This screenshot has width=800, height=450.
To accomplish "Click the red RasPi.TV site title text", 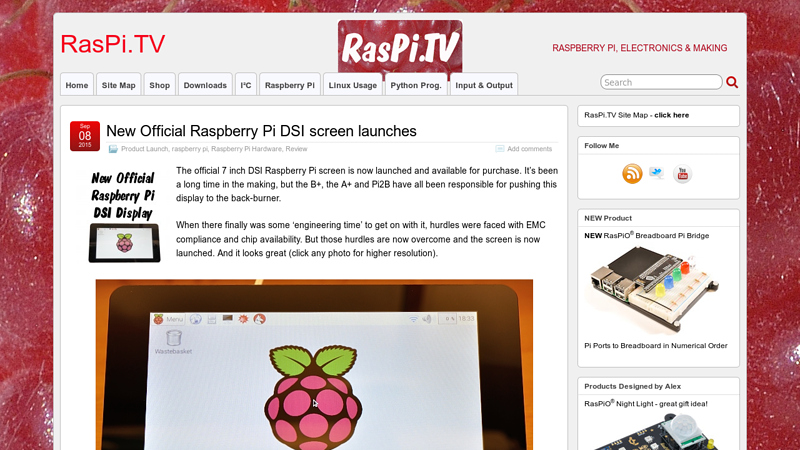I will (x=113, y=44).
